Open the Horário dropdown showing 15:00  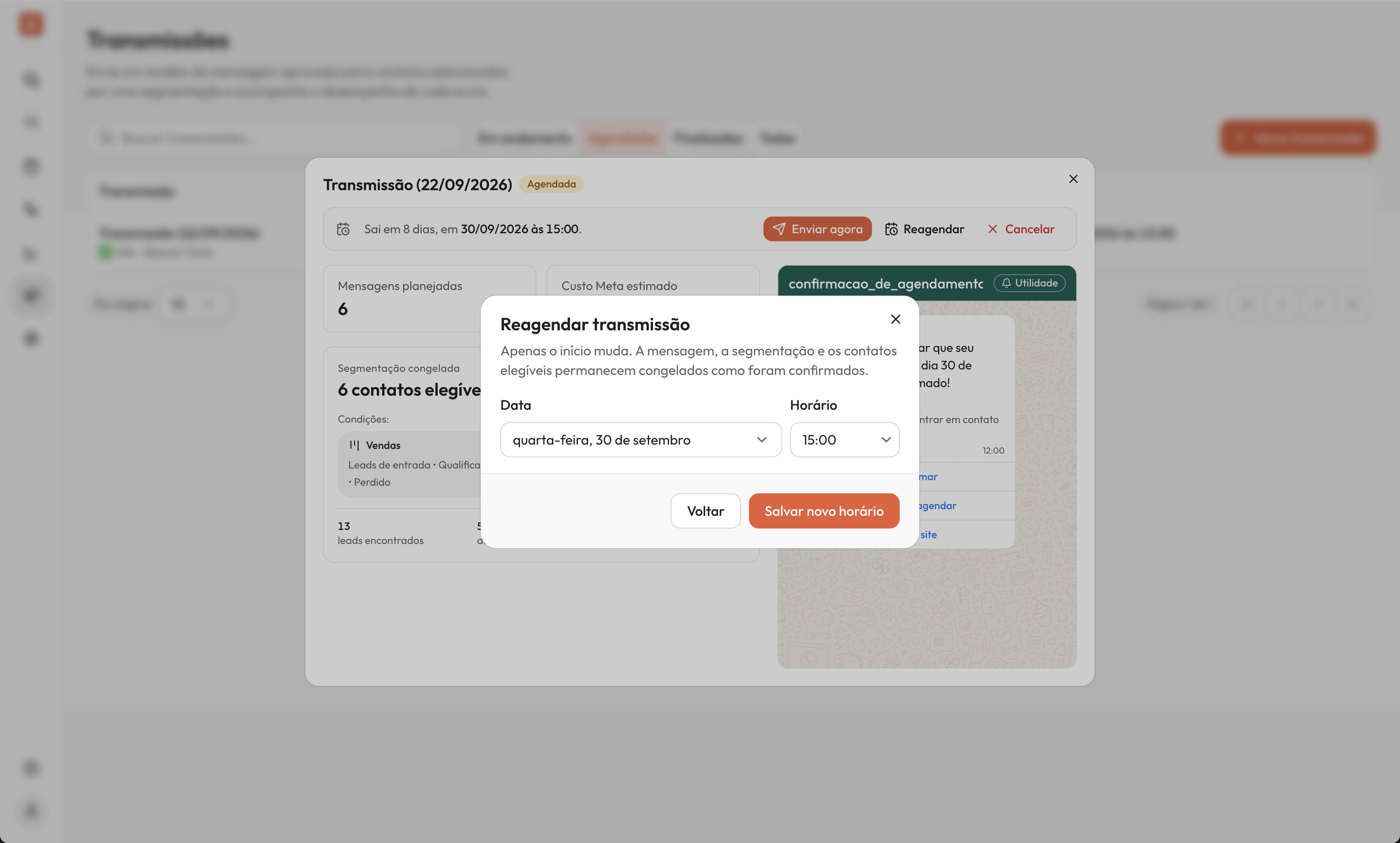click(x=844, y=440)
